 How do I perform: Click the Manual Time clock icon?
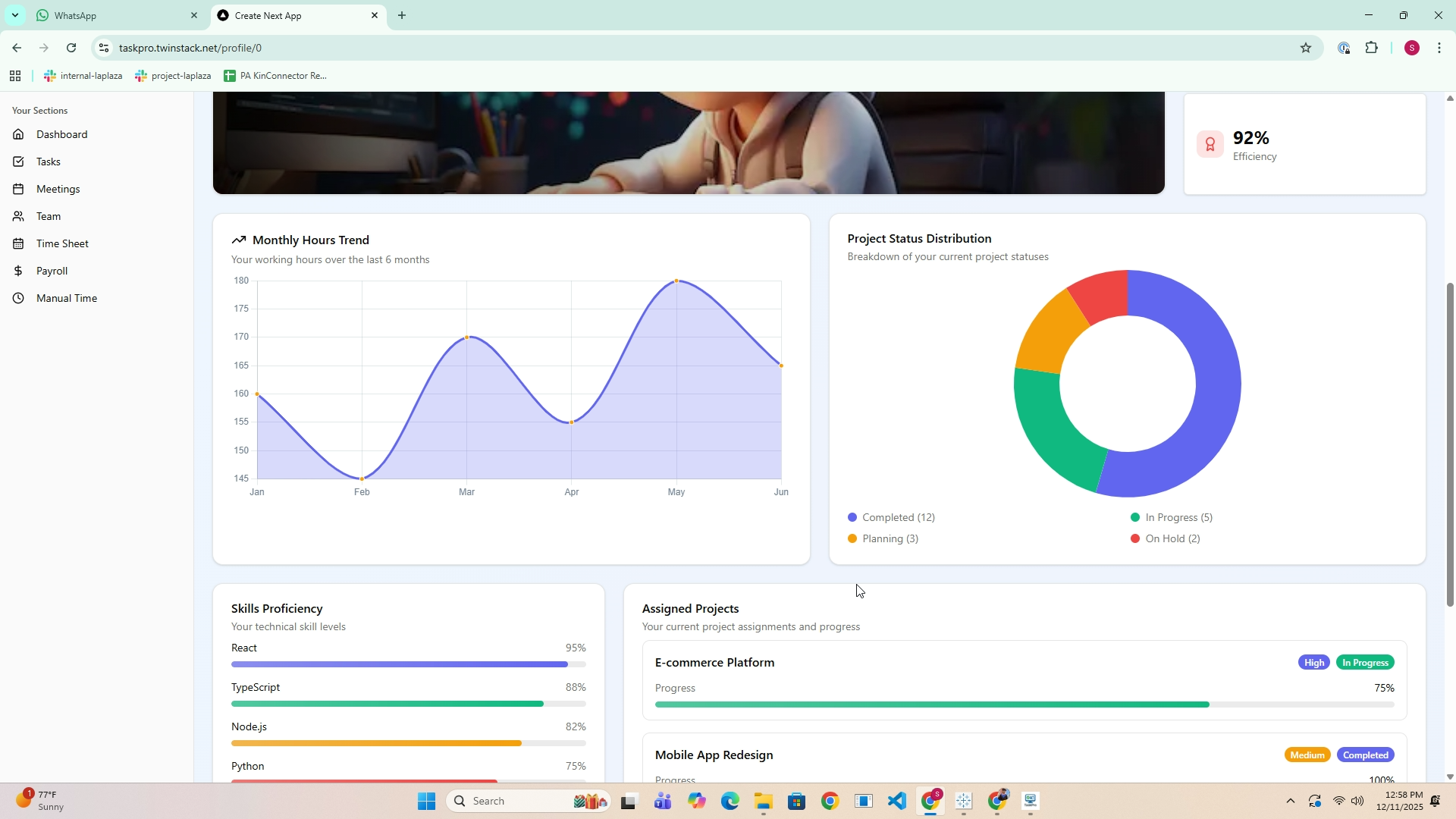coord(18,298)
